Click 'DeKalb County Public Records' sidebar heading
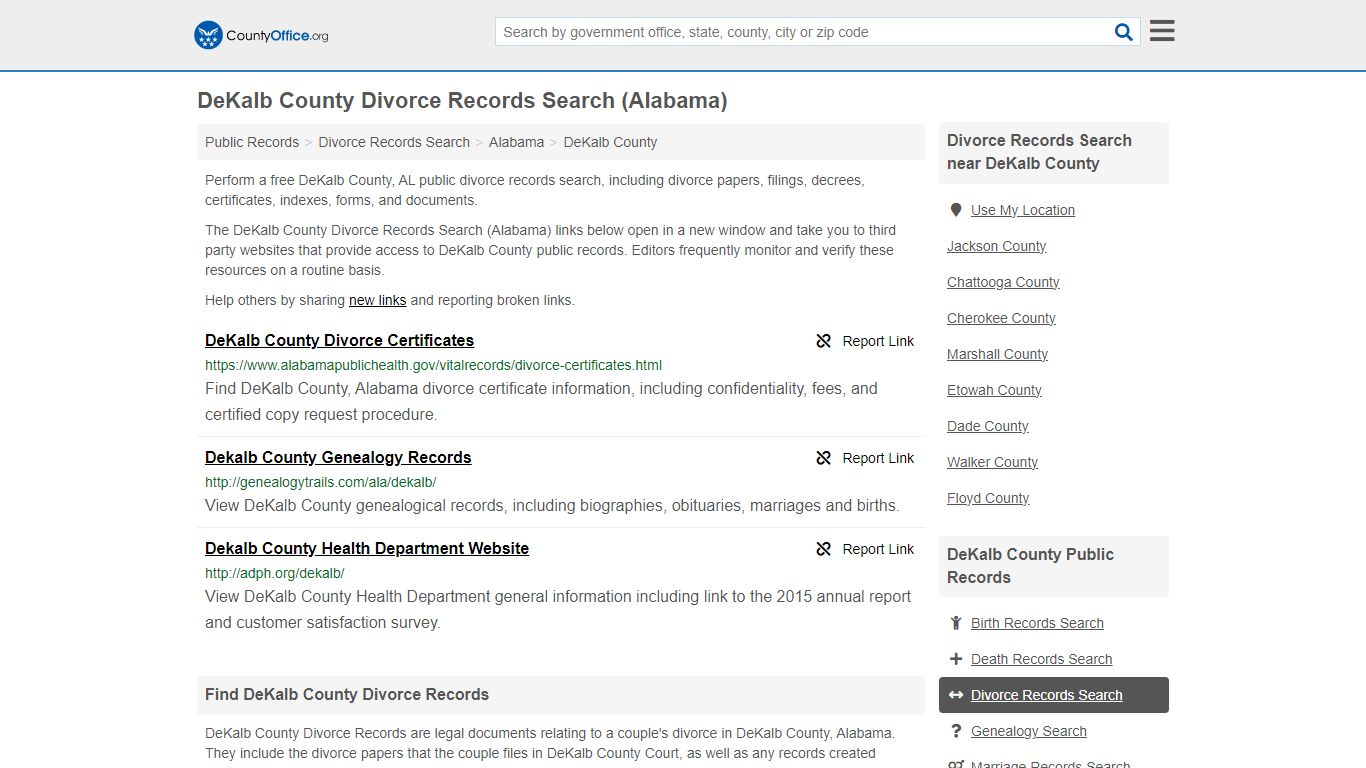The height and width of the screenshot is (768, 1366). coord(1031,566)
